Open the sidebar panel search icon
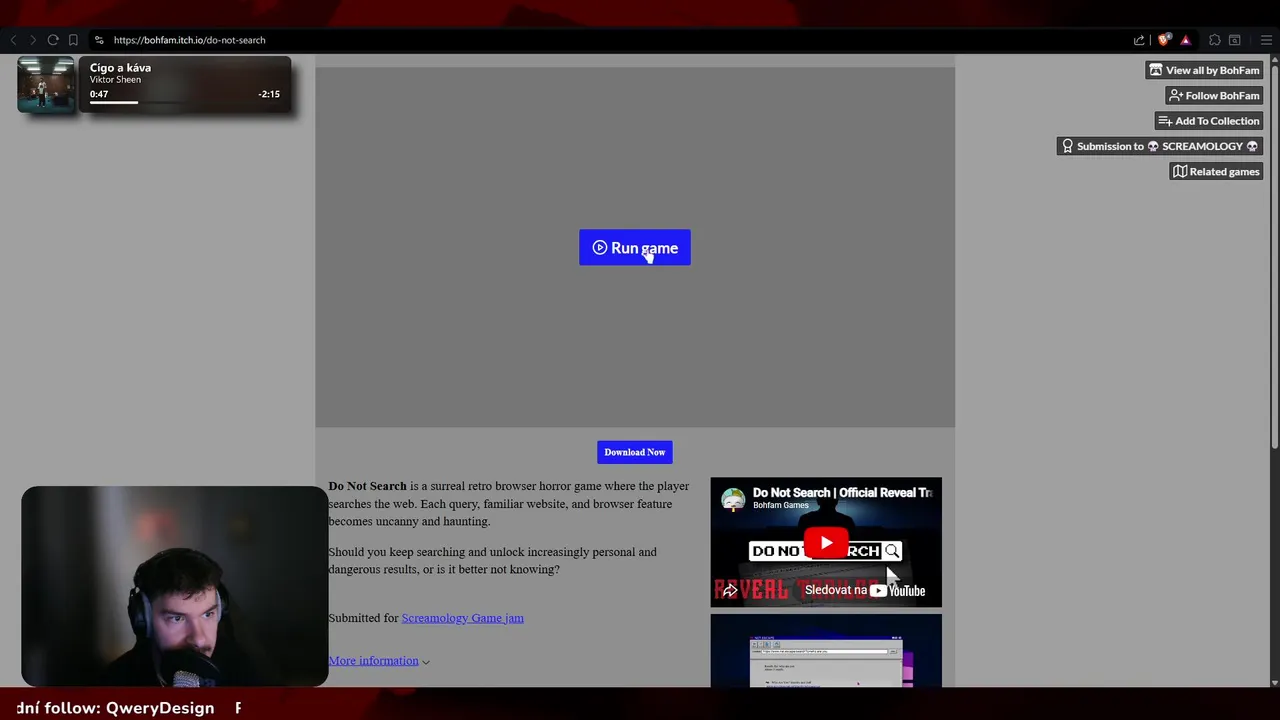The image size is (1280, 720). click(1235, 40)
